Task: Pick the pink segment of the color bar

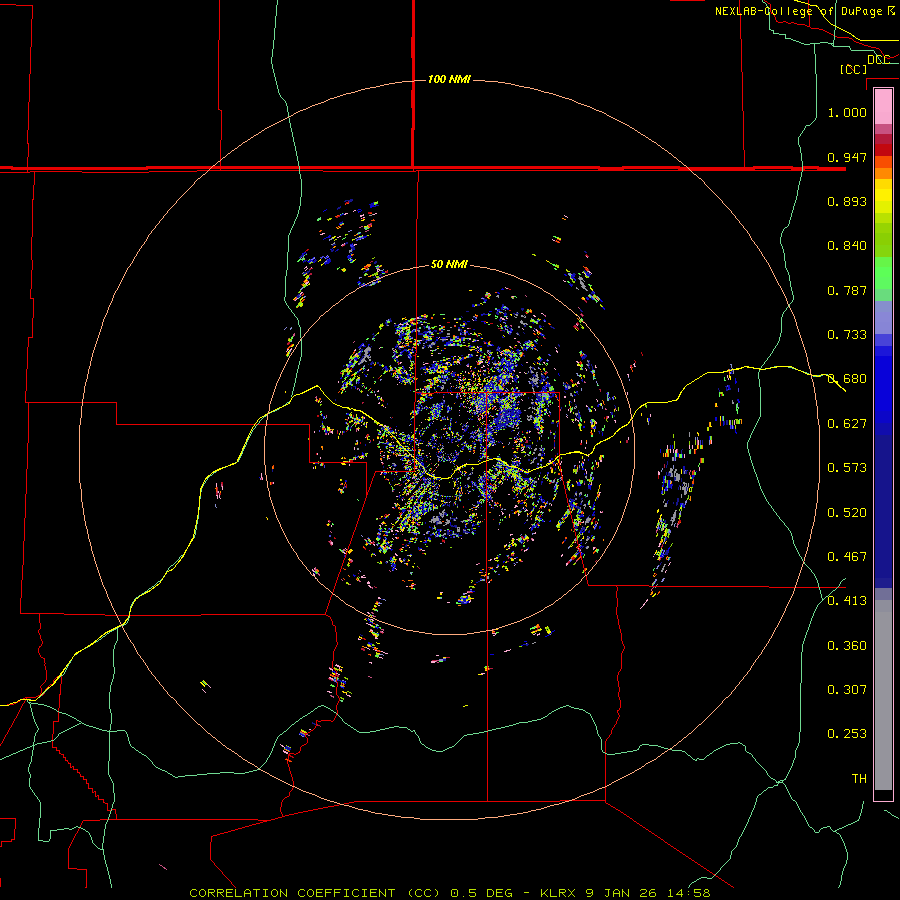Action: coord(883,107)
